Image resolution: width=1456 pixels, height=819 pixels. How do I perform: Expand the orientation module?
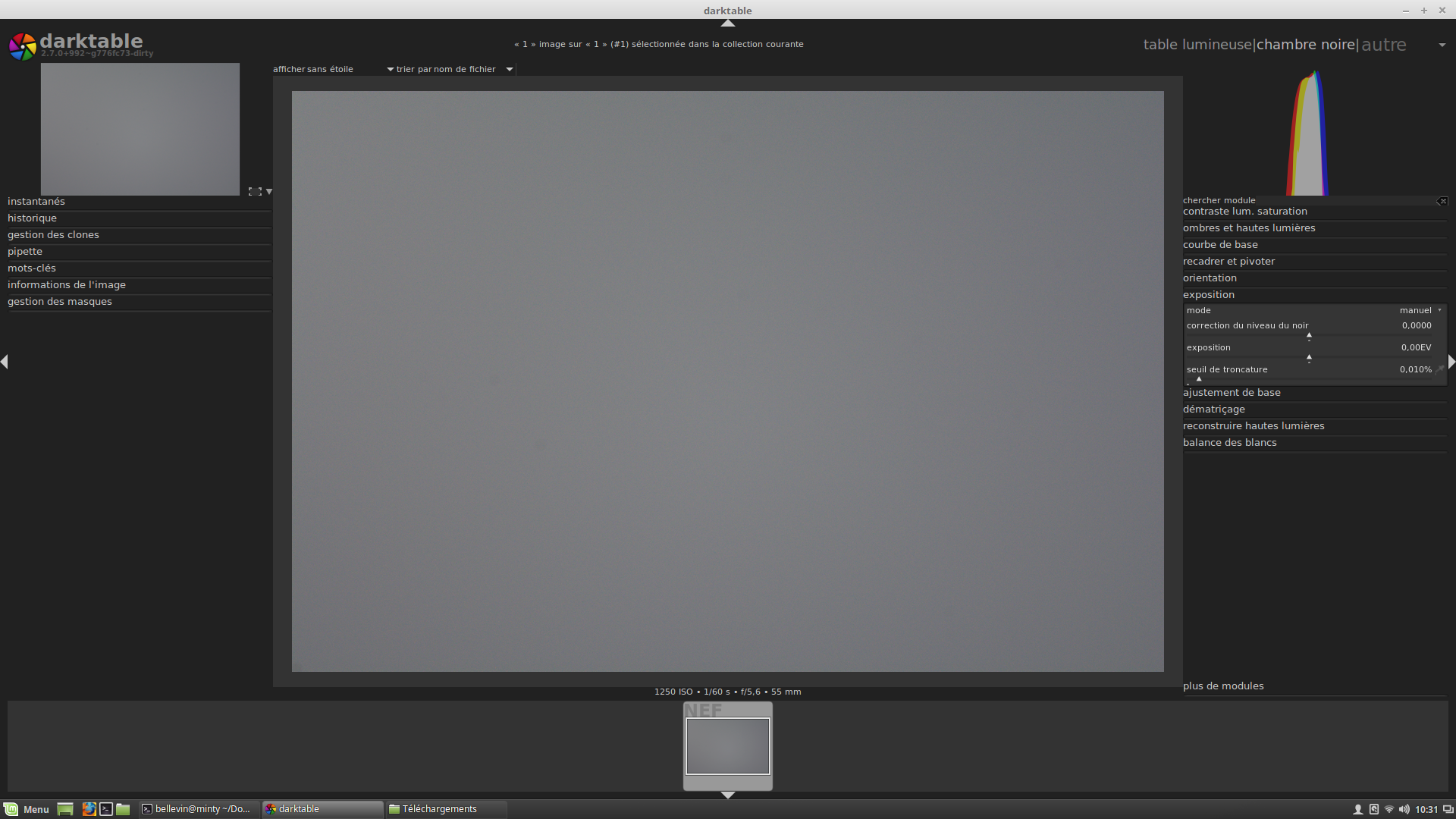(1315, 278)
